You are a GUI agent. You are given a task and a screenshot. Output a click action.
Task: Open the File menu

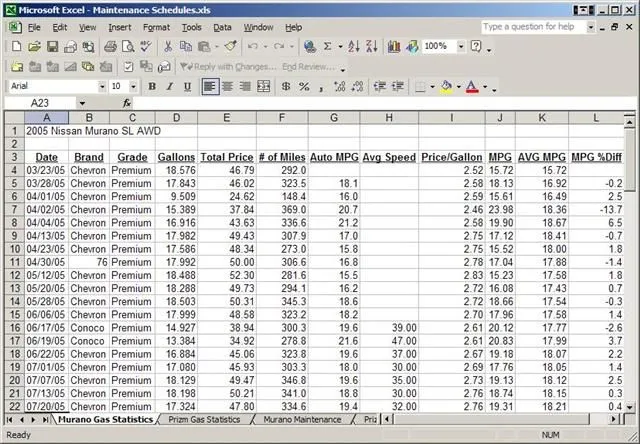tap(34, 27)
